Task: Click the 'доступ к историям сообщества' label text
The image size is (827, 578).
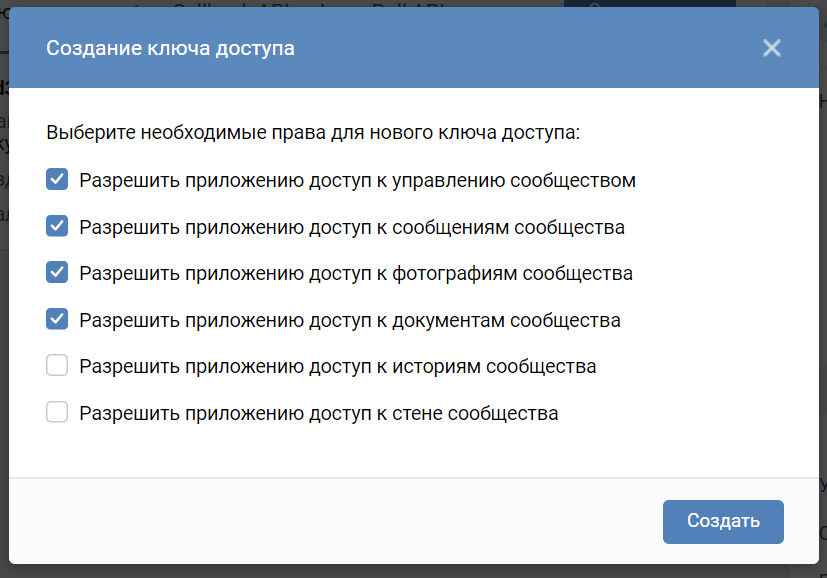Action: (x=338, y=366)
